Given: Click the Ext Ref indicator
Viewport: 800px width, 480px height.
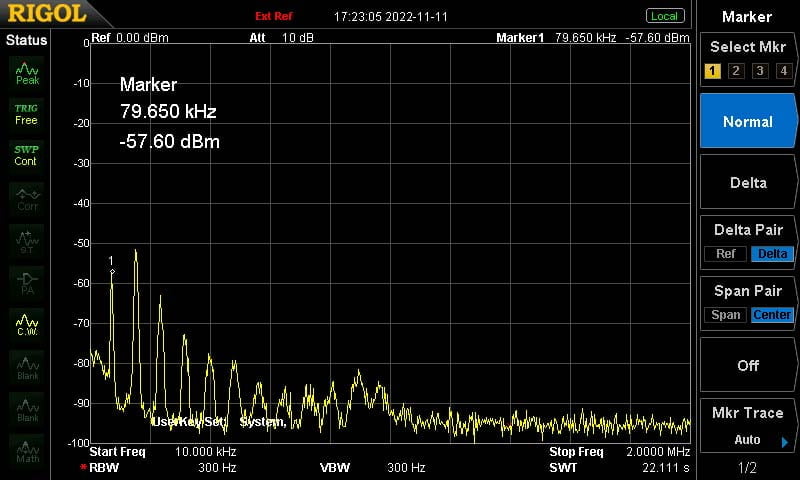Looking at the screenshot, I should pos(274,16).
